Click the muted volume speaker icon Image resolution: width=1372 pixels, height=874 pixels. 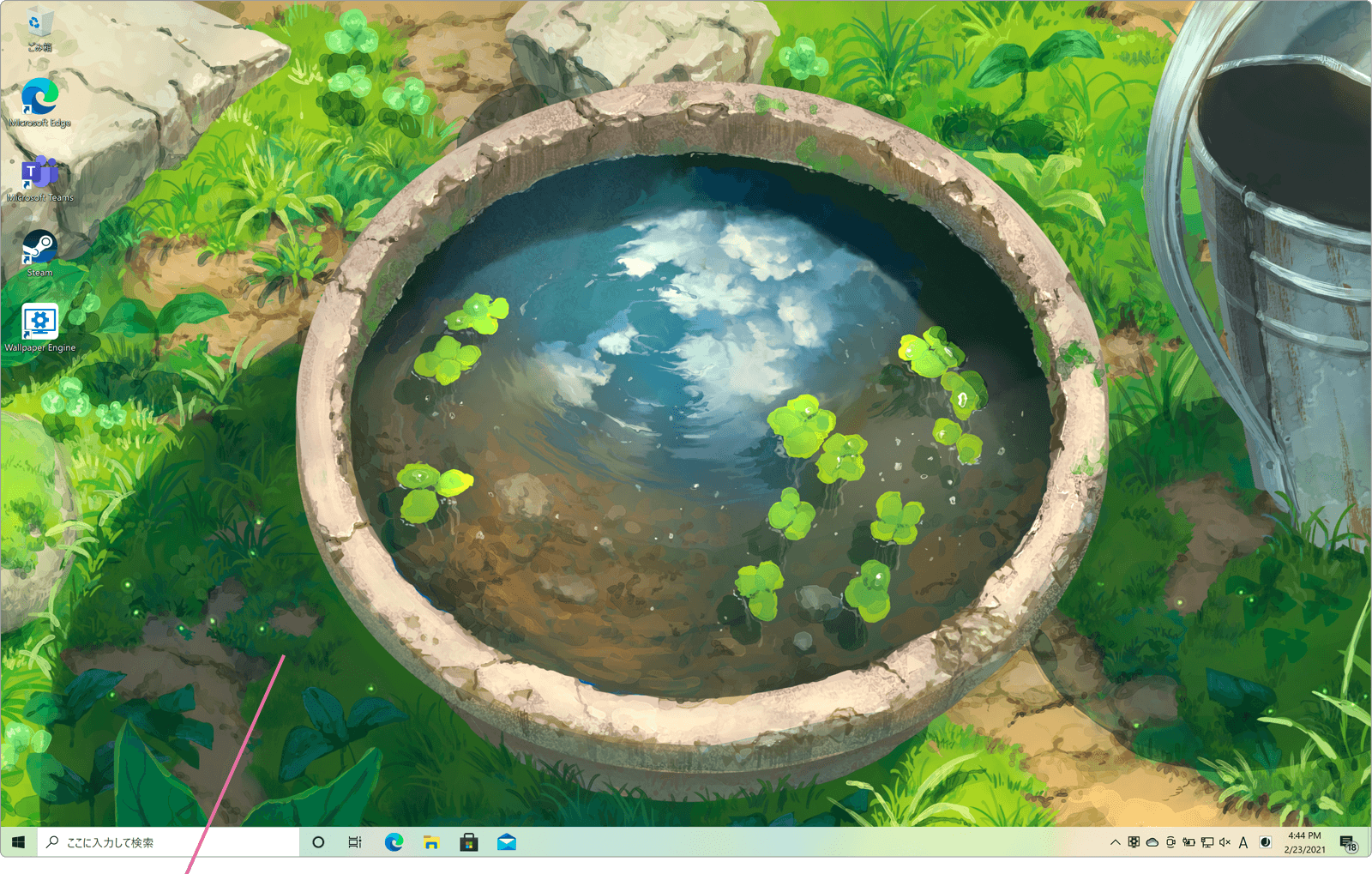1225,842
